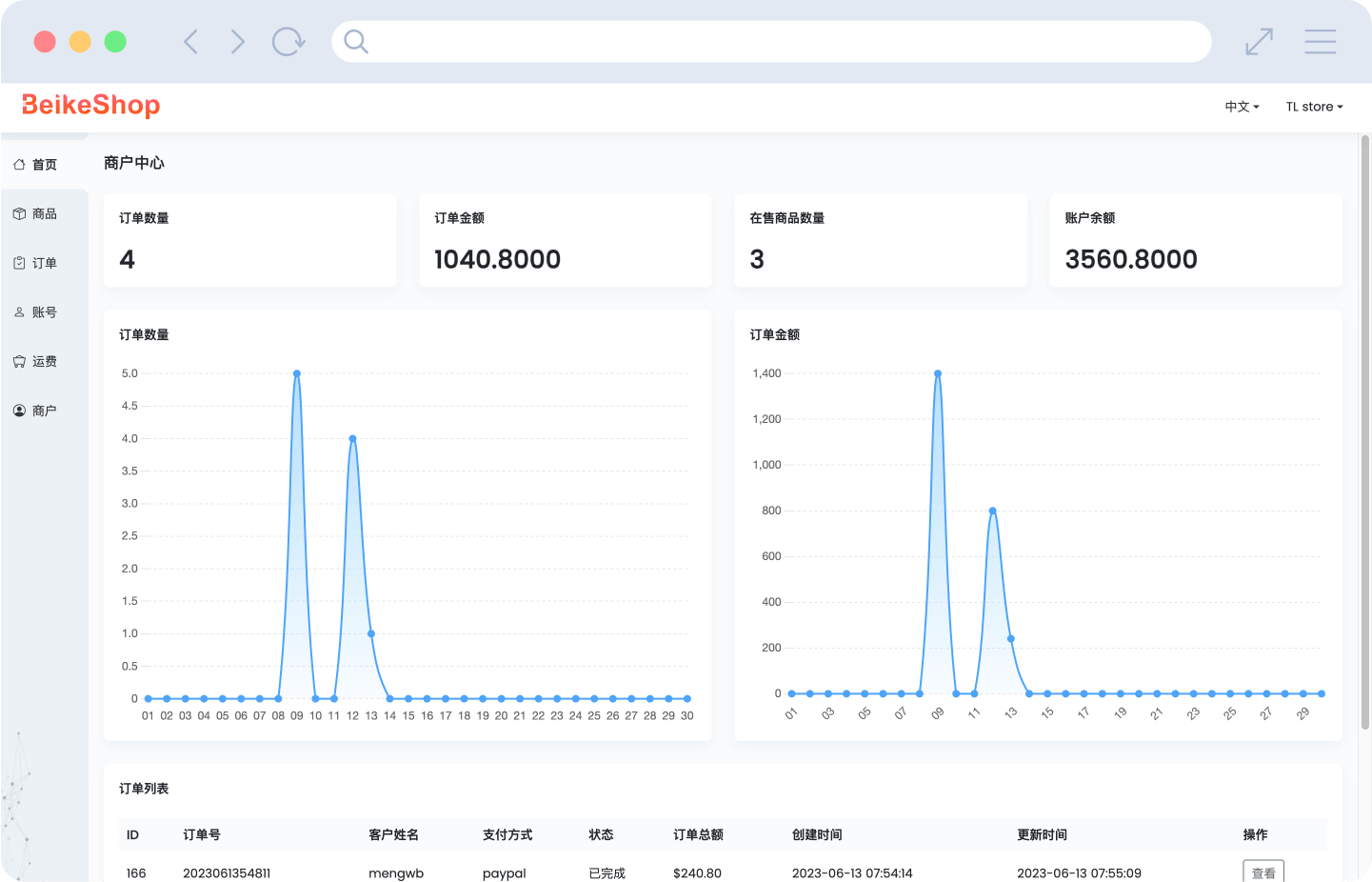Click the 订单数量 summary card value 4
Screen dimensions: 1372x882
point(128,259)
